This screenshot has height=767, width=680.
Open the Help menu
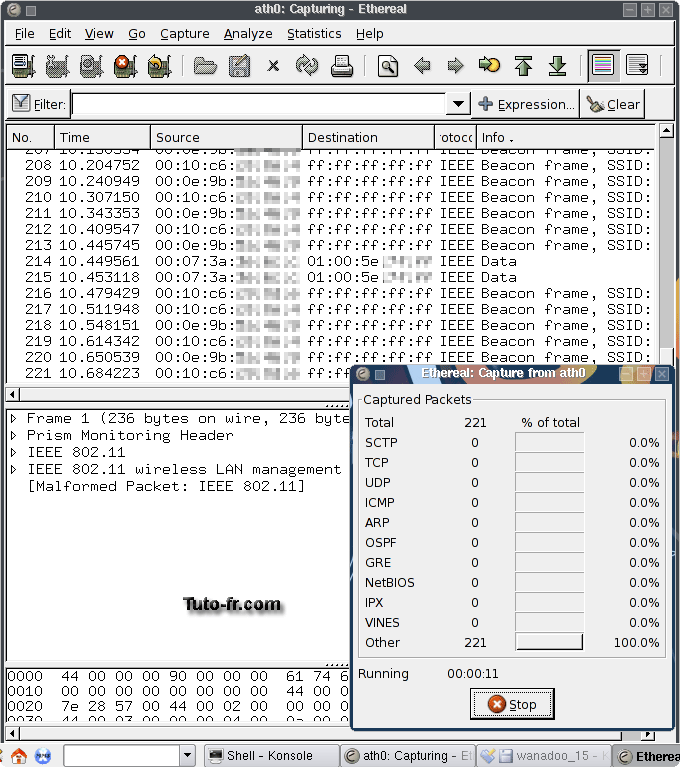[369, 34]
